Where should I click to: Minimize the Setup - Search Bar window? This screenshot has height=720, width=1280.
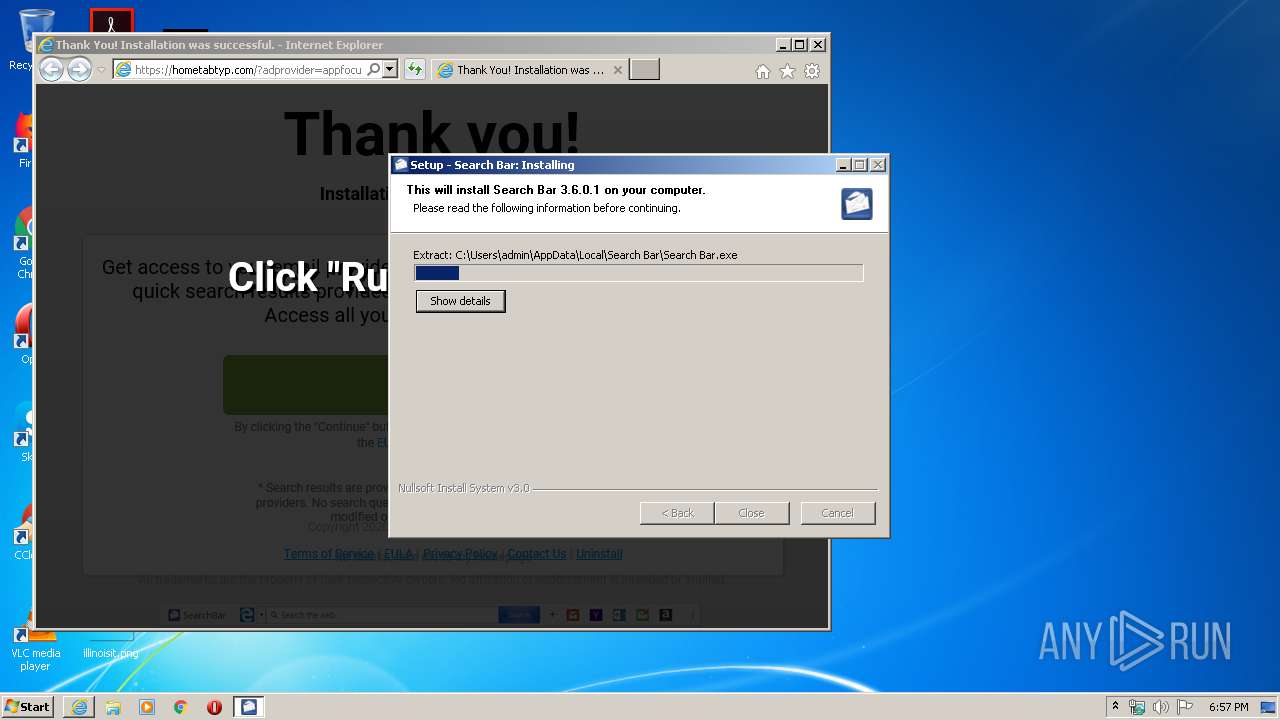tap(843, 165)
